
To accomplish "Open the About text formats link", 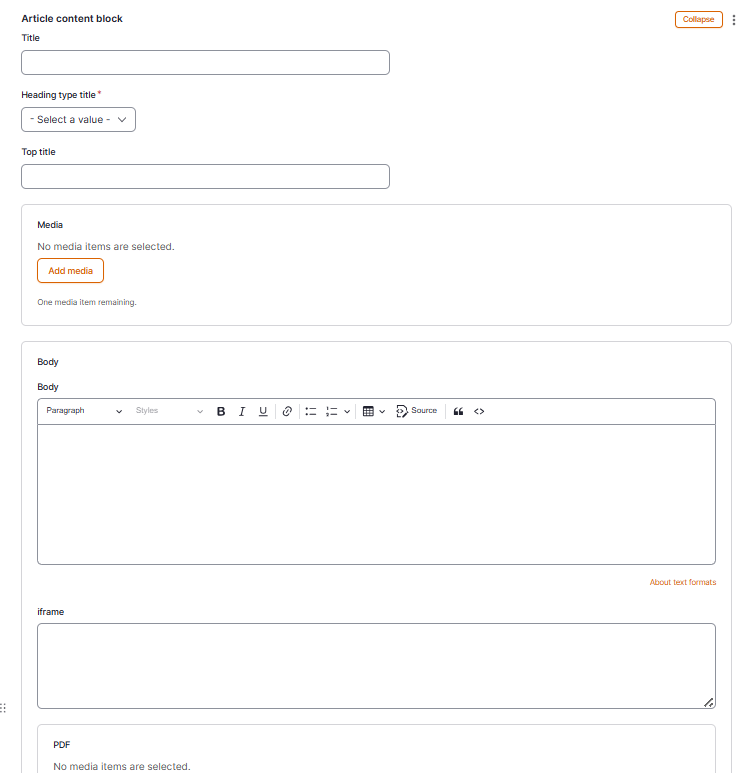I will (682, 582).
